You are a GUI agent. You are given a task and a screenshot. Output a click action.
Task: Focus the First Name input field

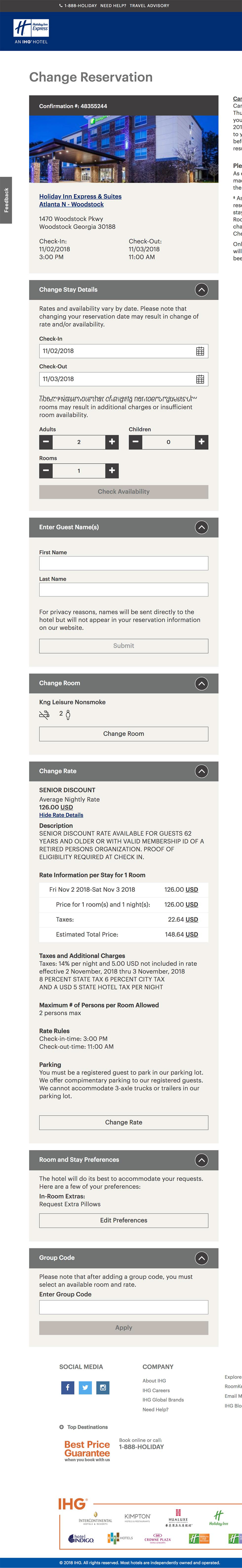coord(123,563)
